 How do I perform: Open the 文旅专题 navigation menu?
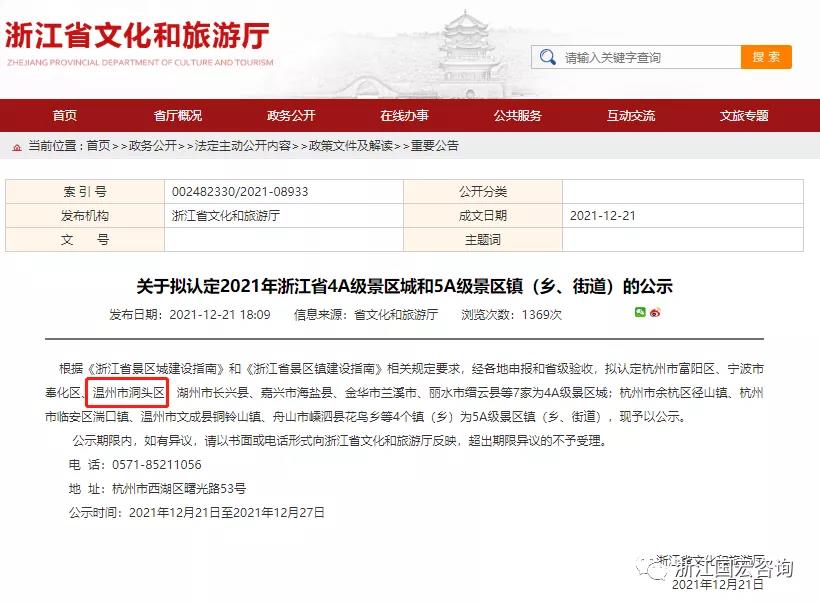744,116
